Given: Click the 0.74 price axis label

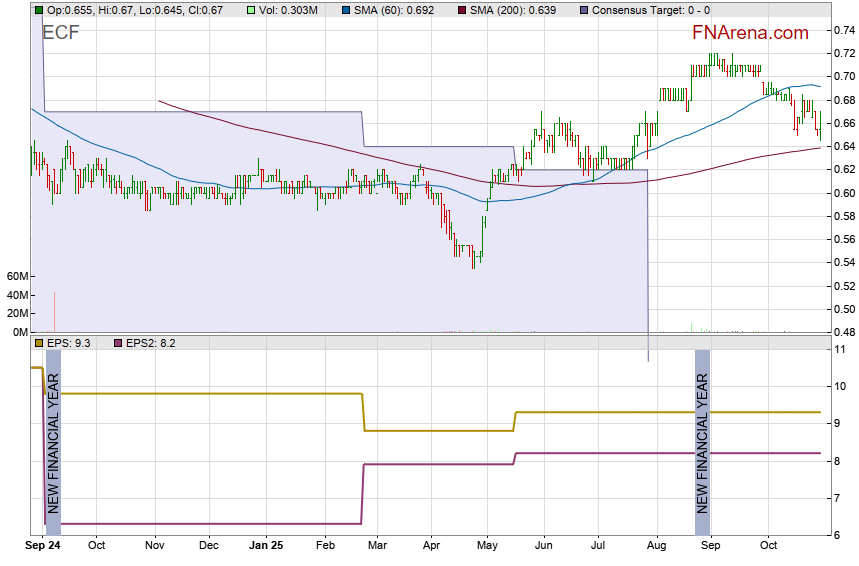Looking at the screenshot, I should 843,30.
